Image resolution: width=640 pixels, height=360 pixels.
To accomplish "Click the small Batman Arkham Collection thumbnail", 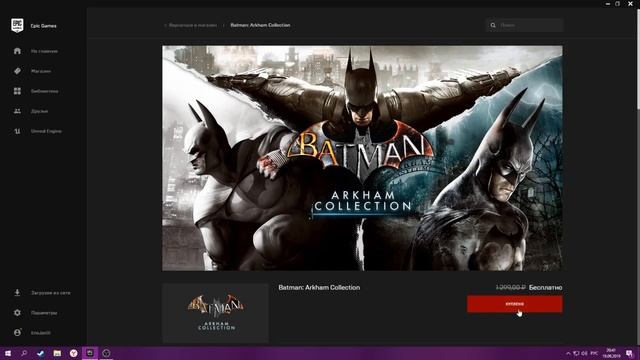I will (216, 313).
